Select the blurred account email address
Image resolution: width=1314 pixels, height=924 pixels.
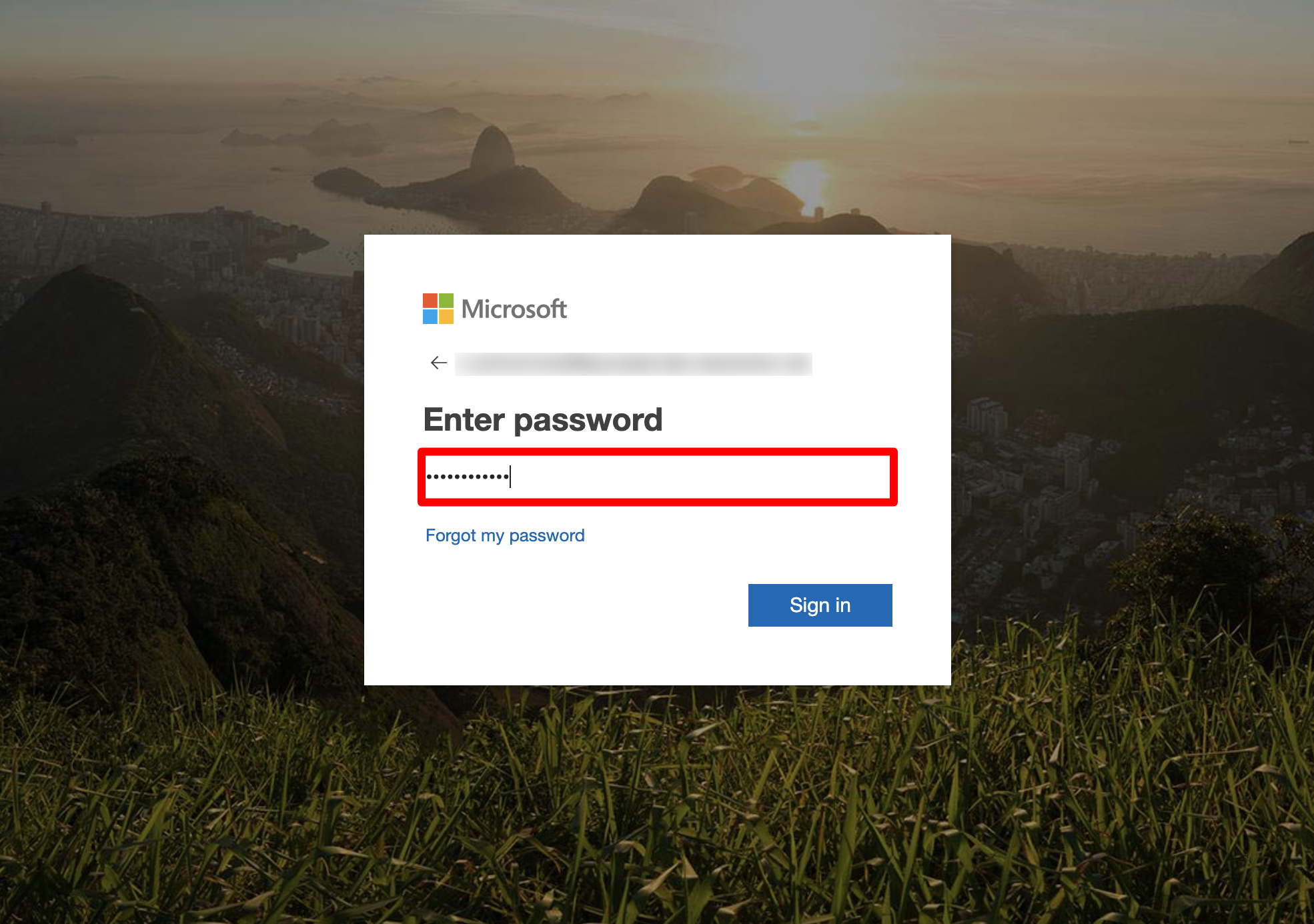click(633, 363)
